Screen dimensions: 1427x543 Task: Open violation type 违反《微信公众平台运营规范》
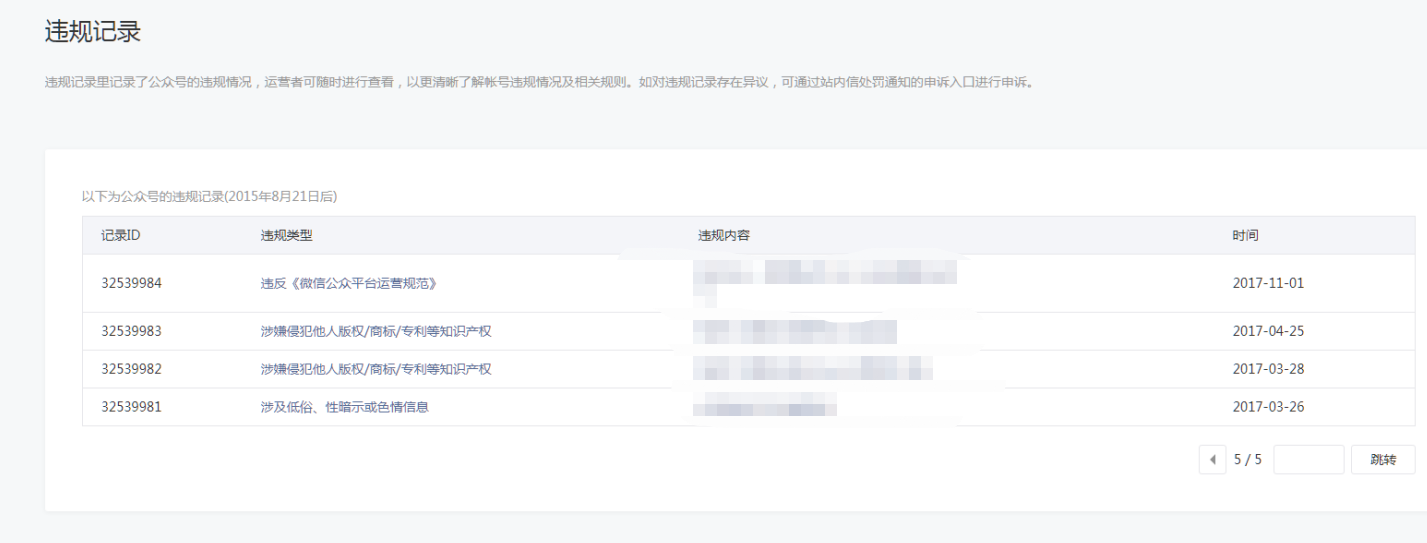pyautogui.click(x=349, y=283)
